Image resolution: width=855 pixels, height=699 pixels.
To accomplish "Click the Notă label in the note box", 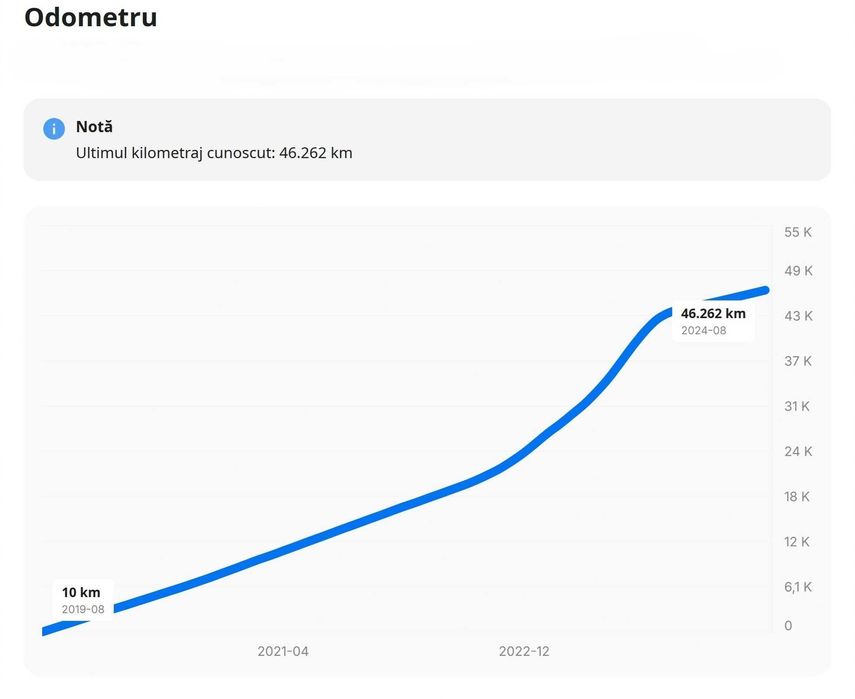I will click(x=94, y=127).
